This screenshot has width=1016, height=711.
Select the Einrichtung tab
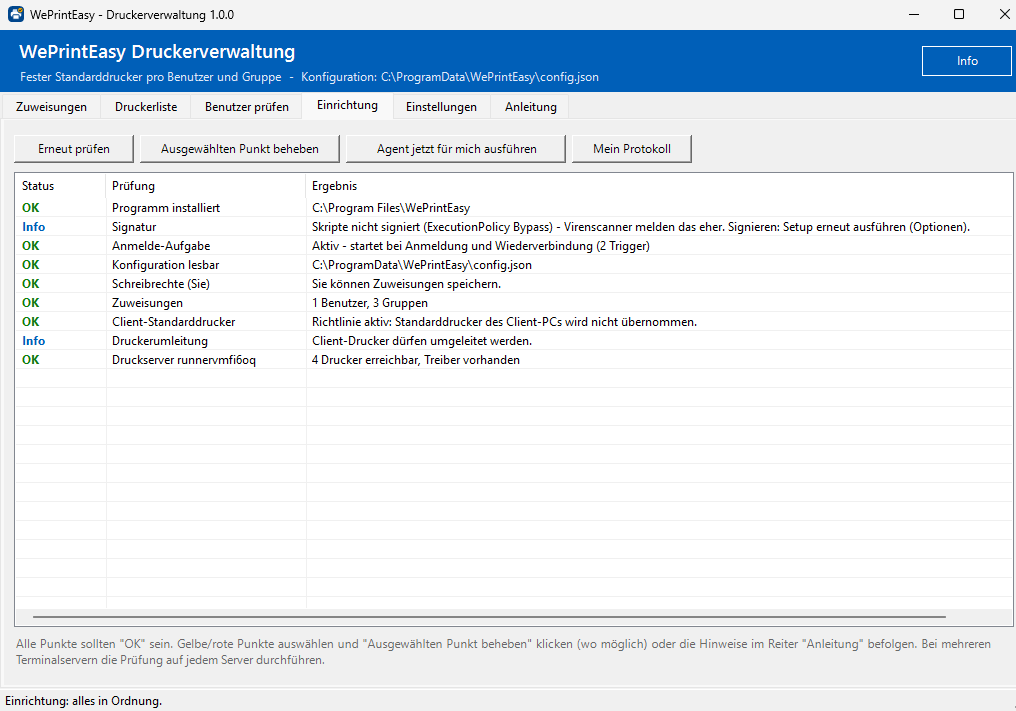pyautogui.click(x=347, y=105)
